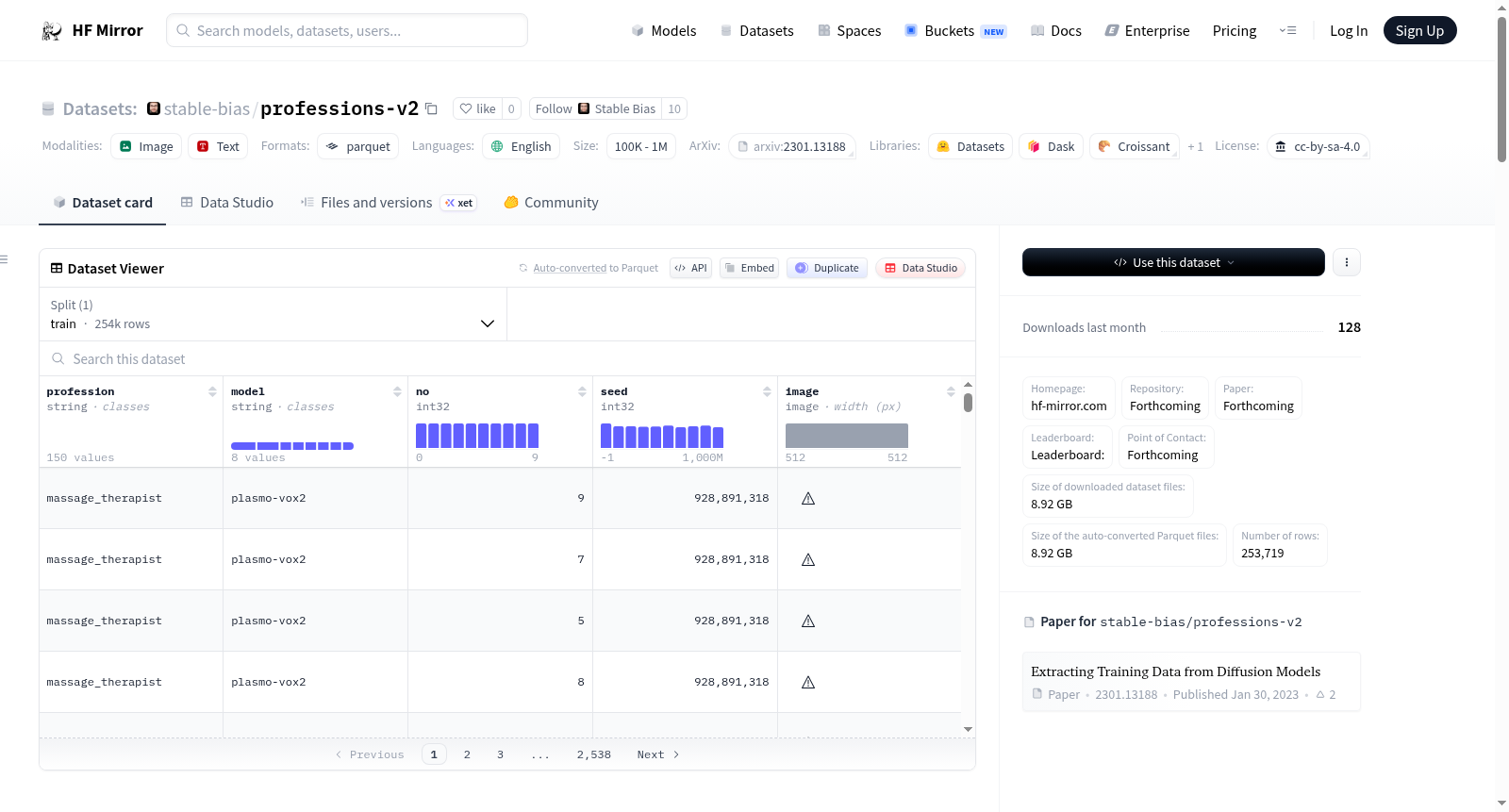The height and width of the screenshot is (812, 1509).
Task: Expand the Split train selector
Action: [x=274, y=314]
